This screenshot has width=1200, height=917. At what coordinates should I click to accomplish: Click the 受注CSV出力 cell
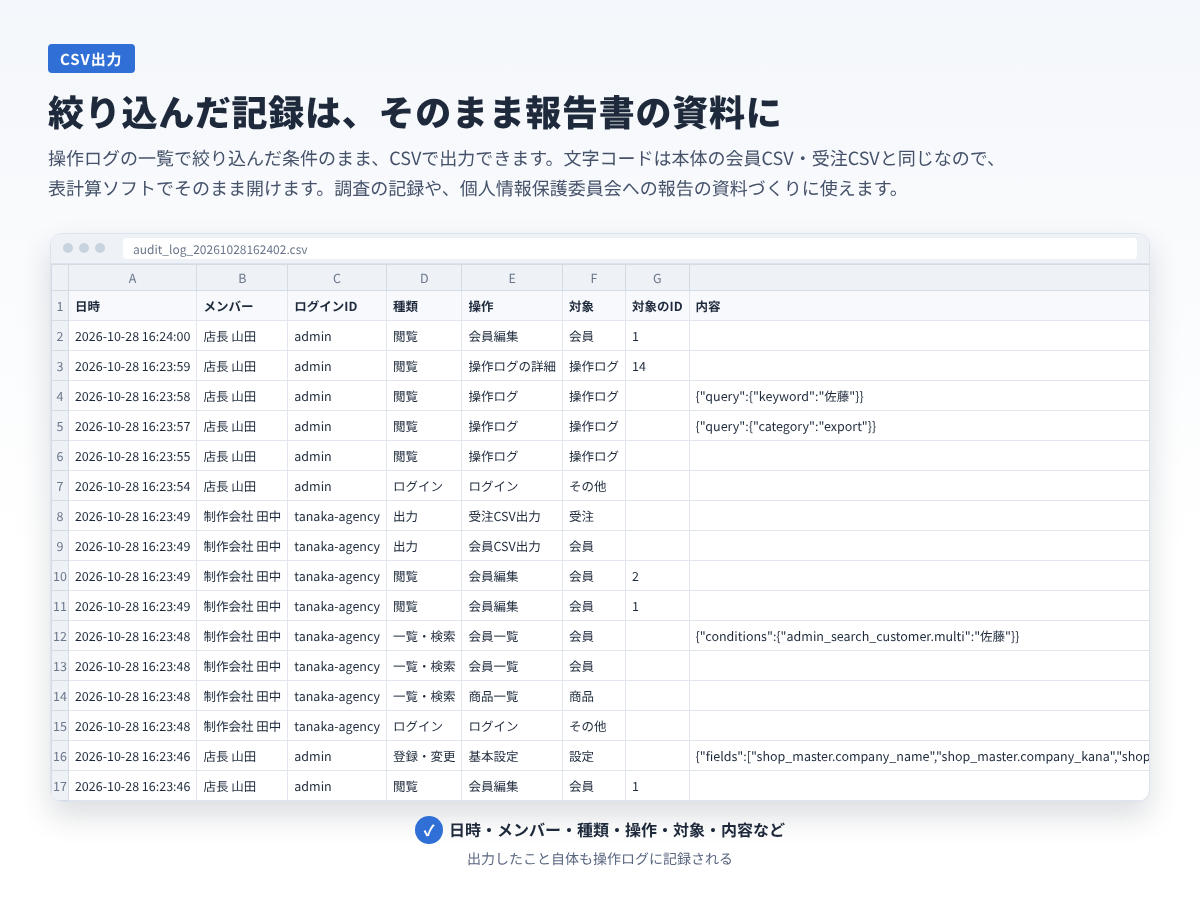click(512, 516)
